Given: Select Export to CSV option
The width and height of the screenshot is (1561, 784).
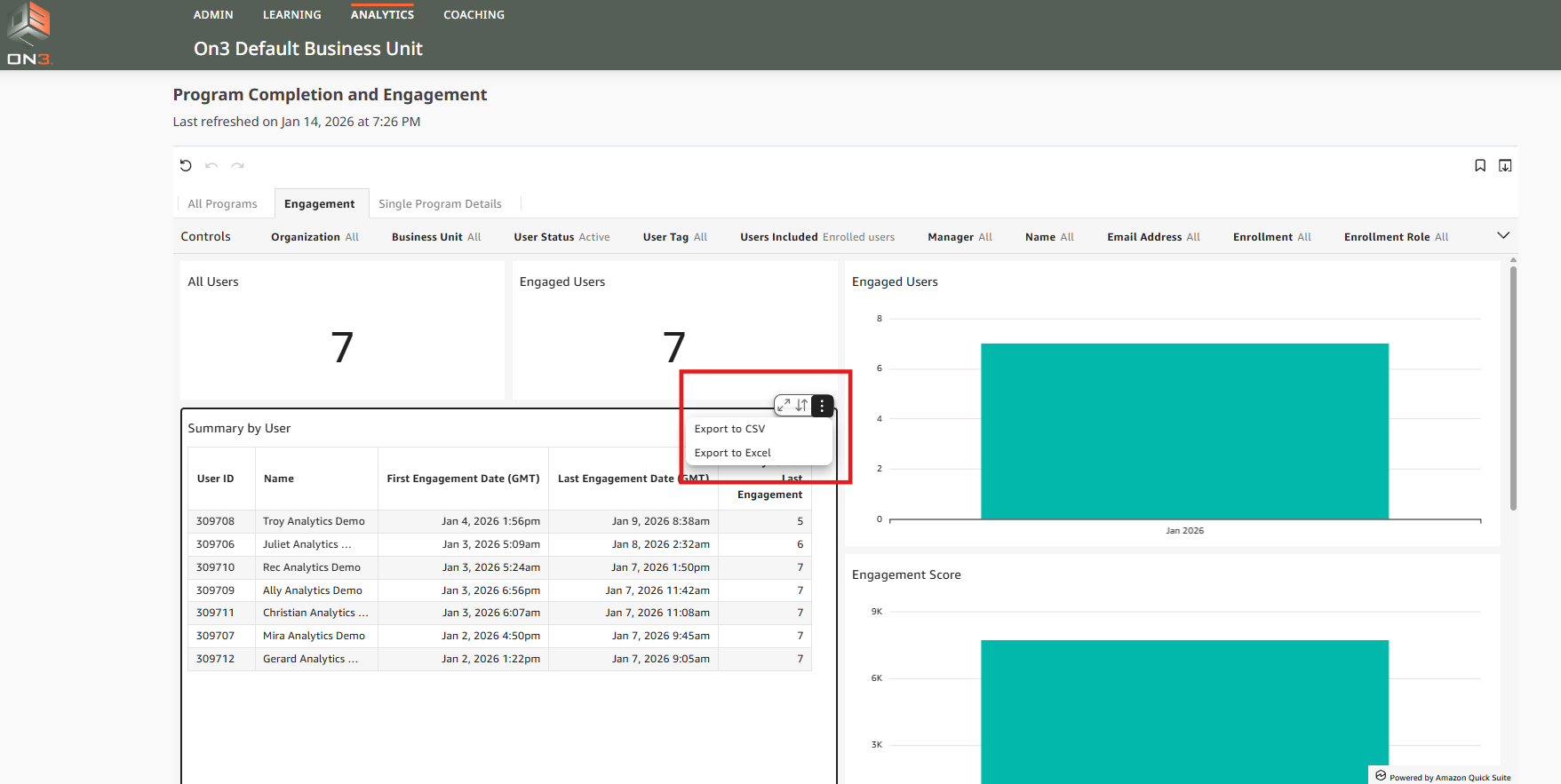Looking at the screenshot, I should coord(729,429).
